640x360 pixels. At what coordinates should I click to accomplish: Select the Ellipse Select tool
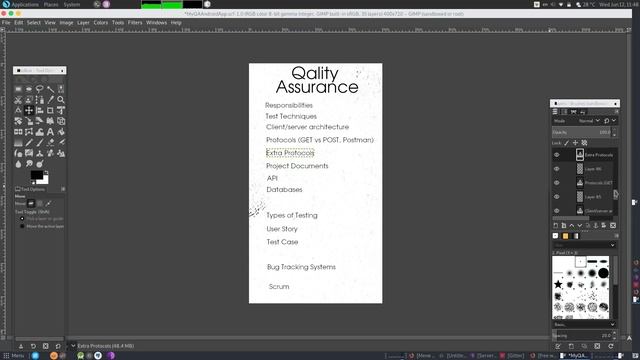click(29, 89)
